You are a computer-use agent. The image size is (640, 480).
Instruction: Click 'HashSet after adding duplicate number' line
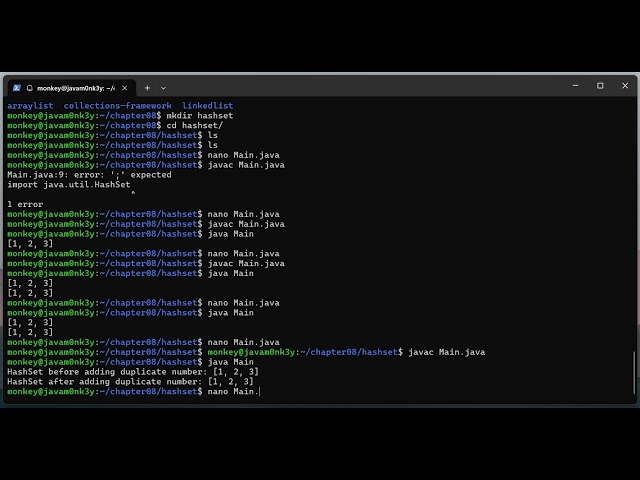tap(130, 382)
